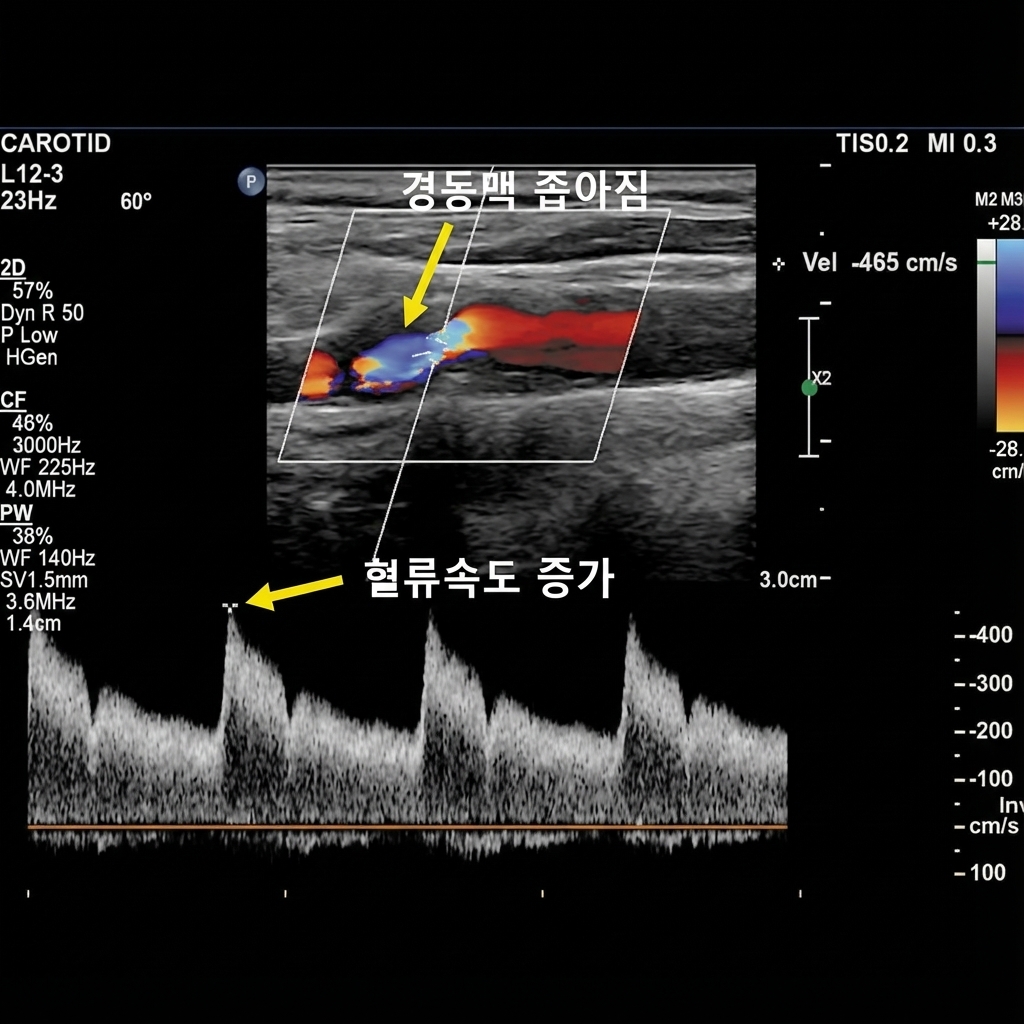Click the L12-3 transducer label

33,174
